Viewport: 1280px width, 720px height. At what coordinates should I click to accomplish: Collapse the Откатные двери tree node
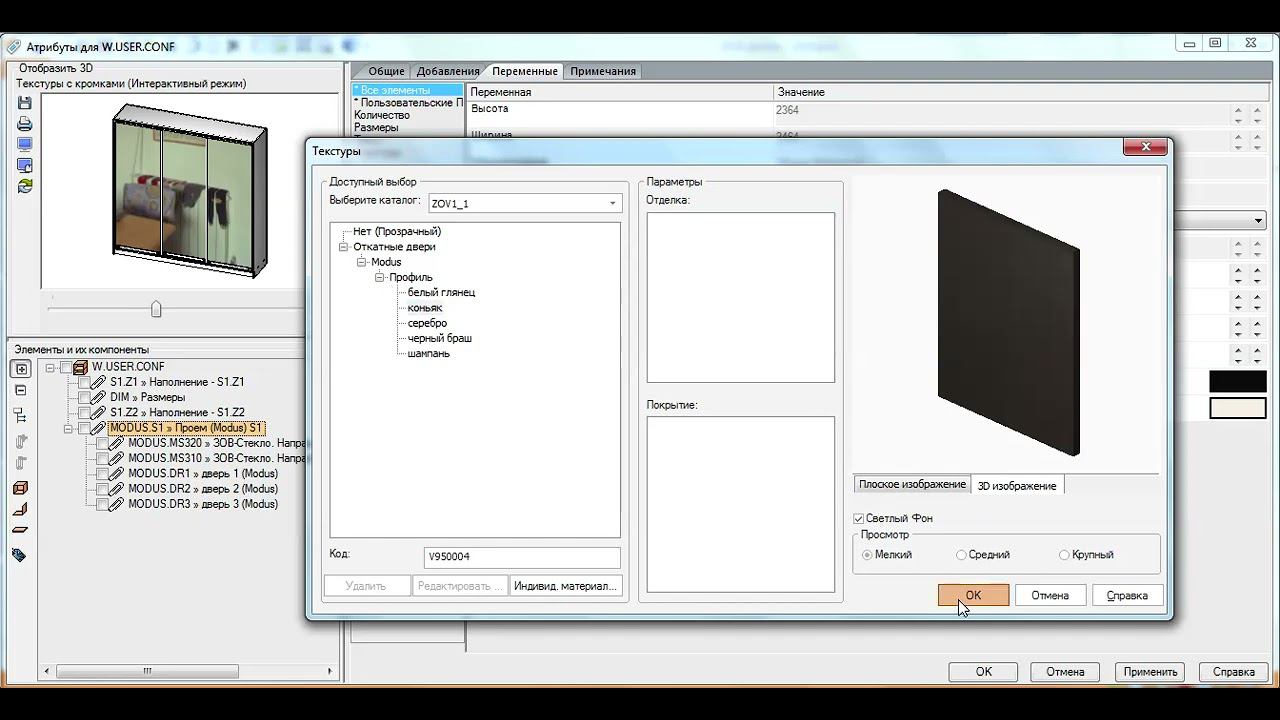pyautogui.click(x=343, y=247)
